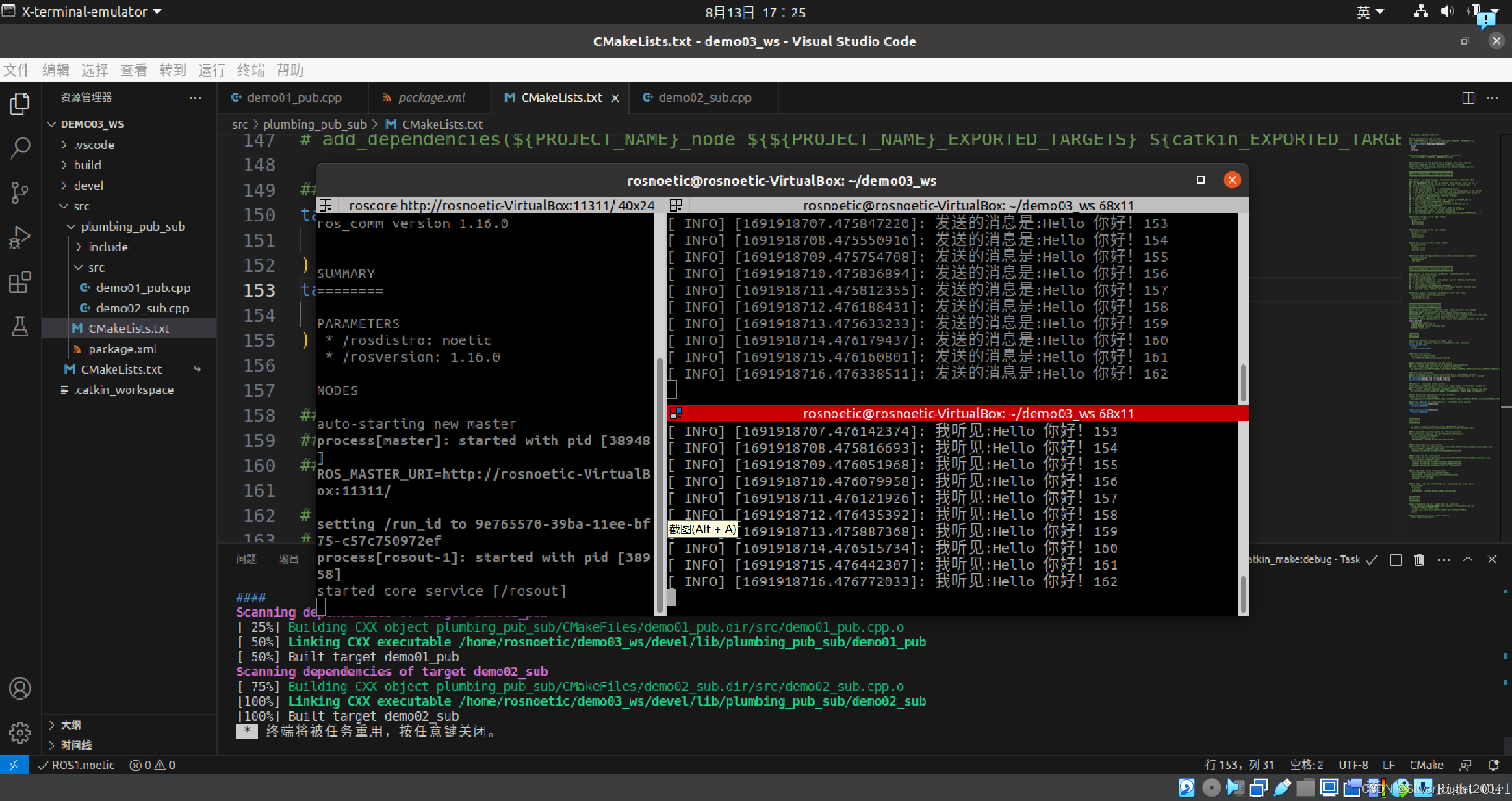Open the Extensions view

click(20, 283)
